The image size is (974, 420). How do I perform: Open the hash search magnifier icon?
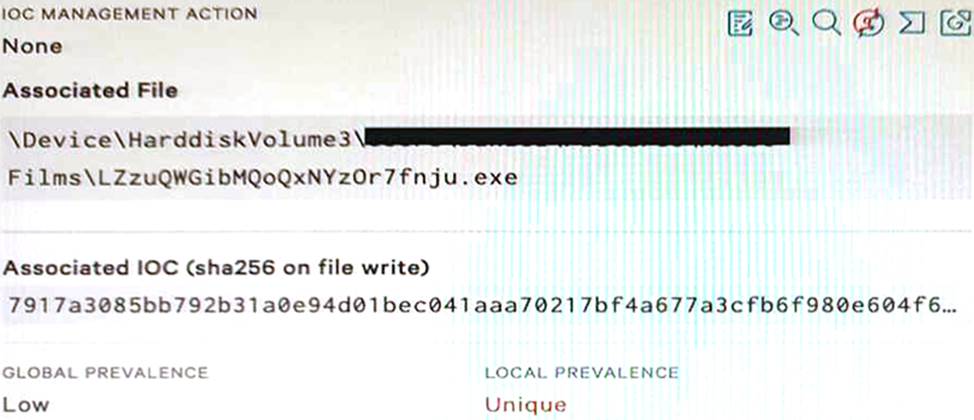pyautogui.click(x=783, y=24)
